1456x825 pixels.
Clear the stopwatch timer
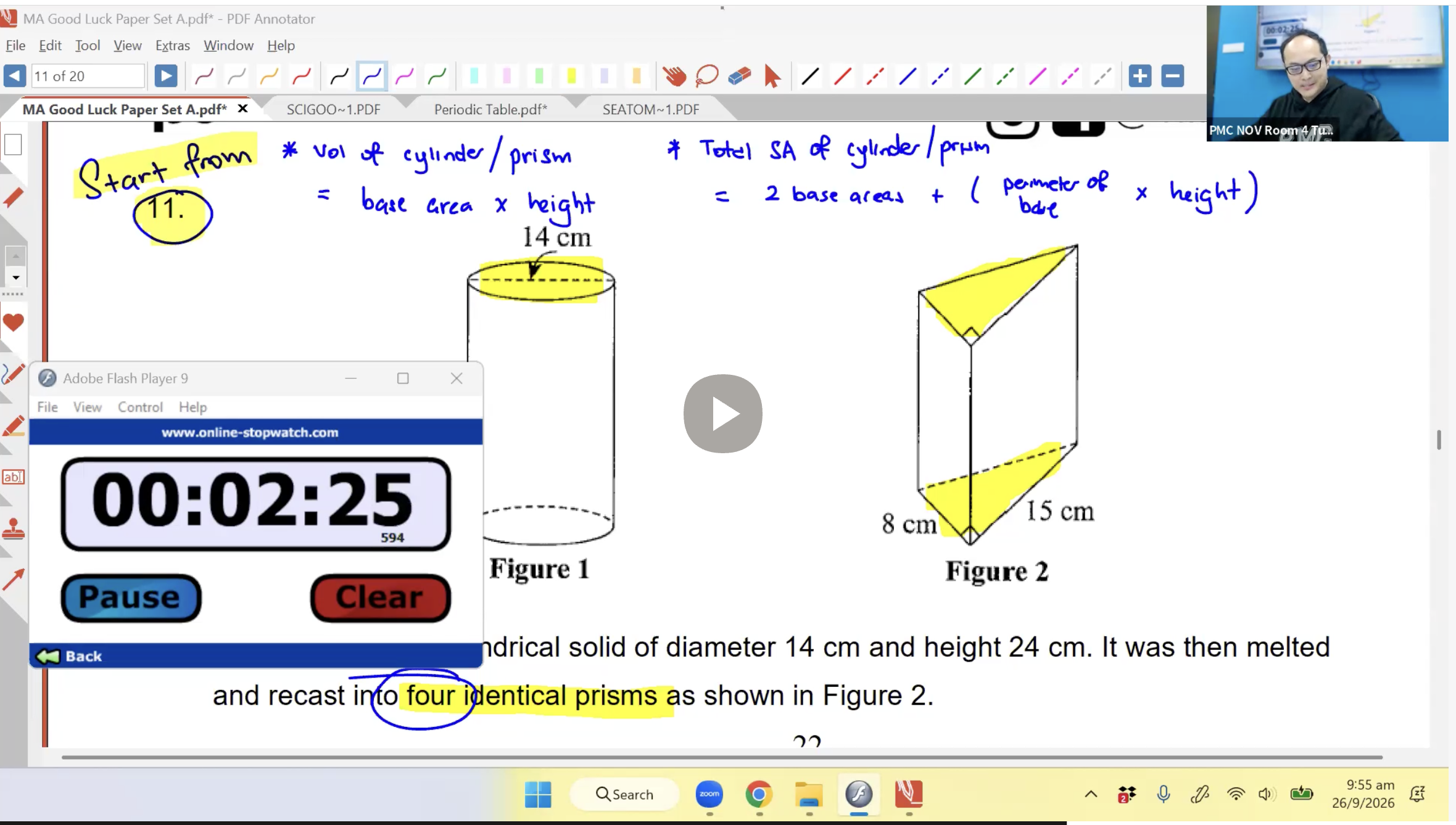(381, 597)
